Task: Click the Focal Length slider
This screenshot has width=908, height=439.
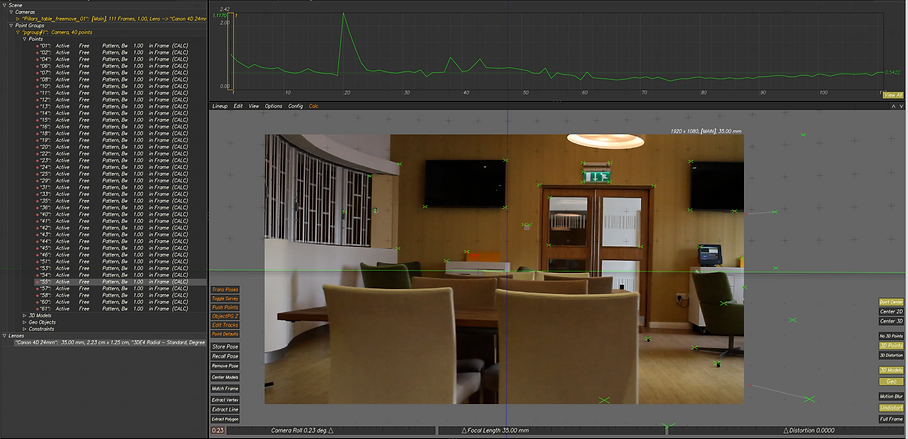Action: [551, 430]
